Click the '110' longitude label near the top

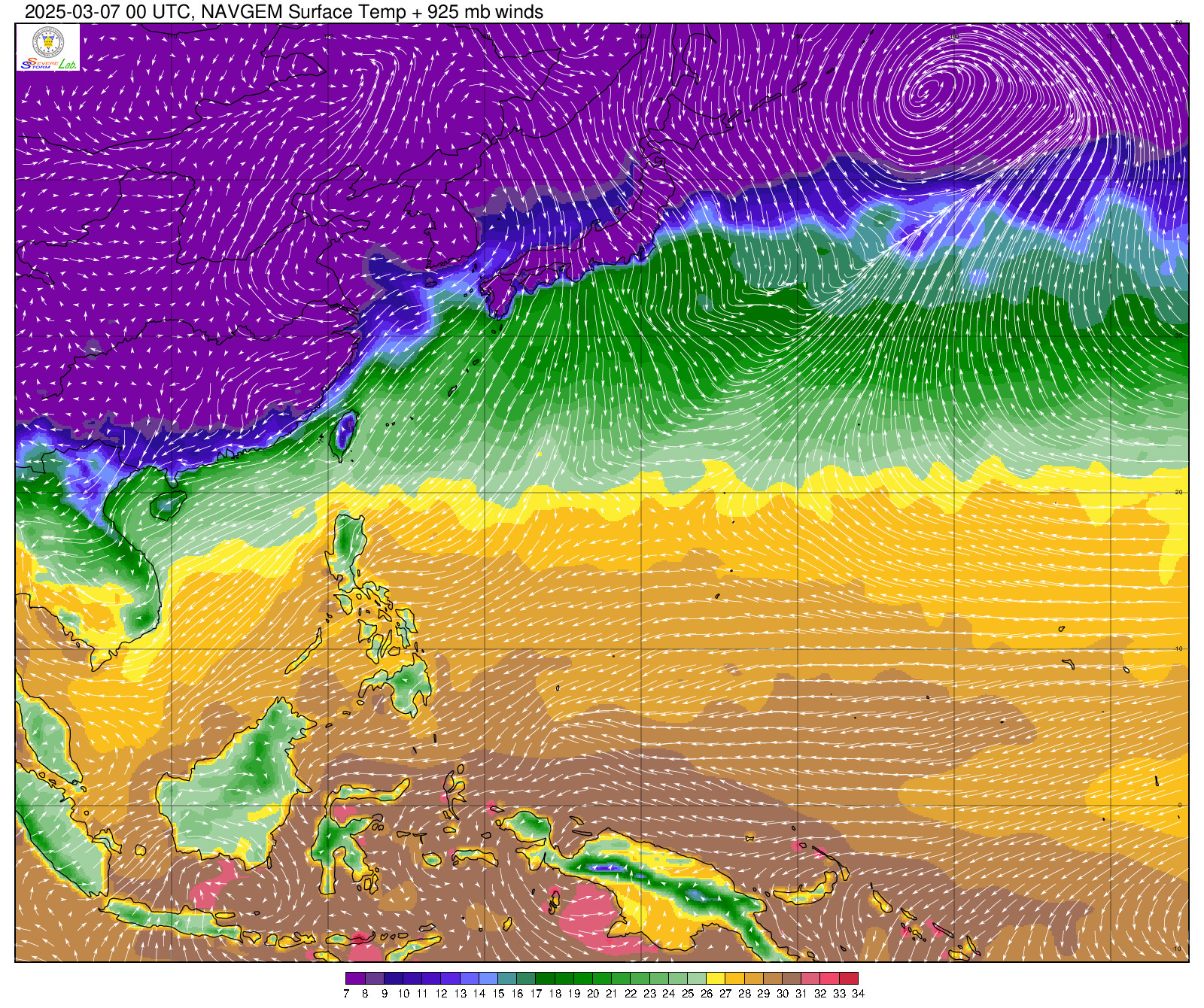[172, 35]
